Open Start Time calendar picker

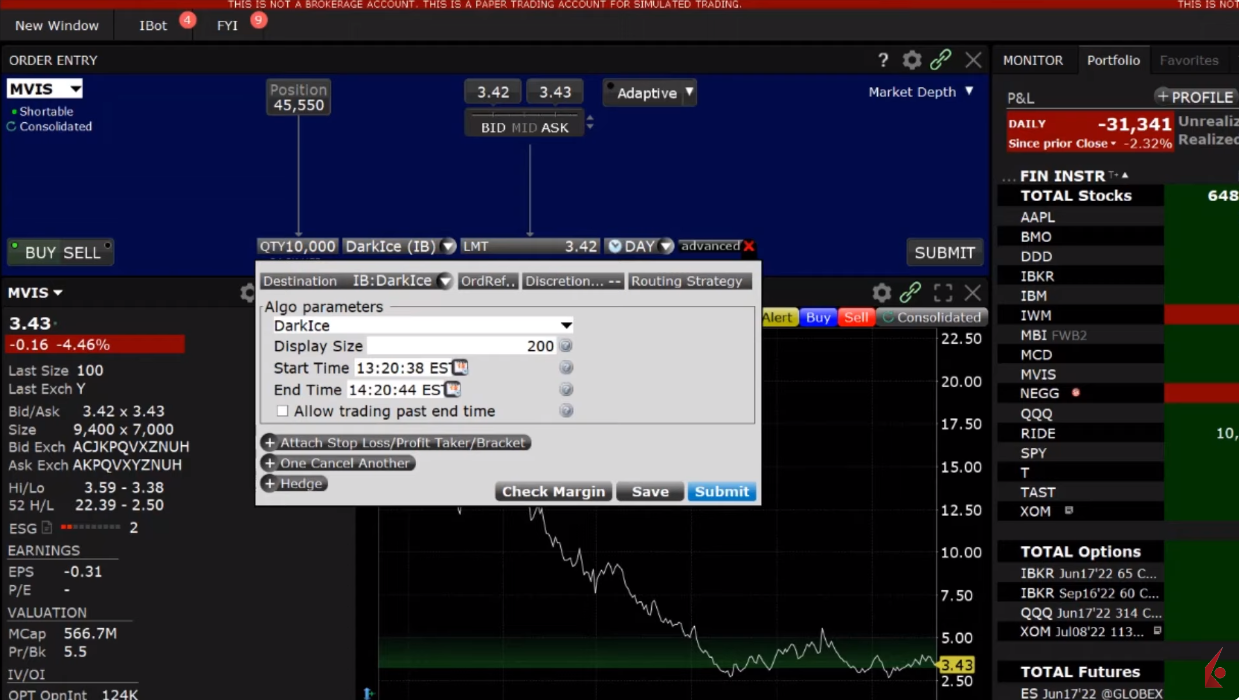point(459,368)
